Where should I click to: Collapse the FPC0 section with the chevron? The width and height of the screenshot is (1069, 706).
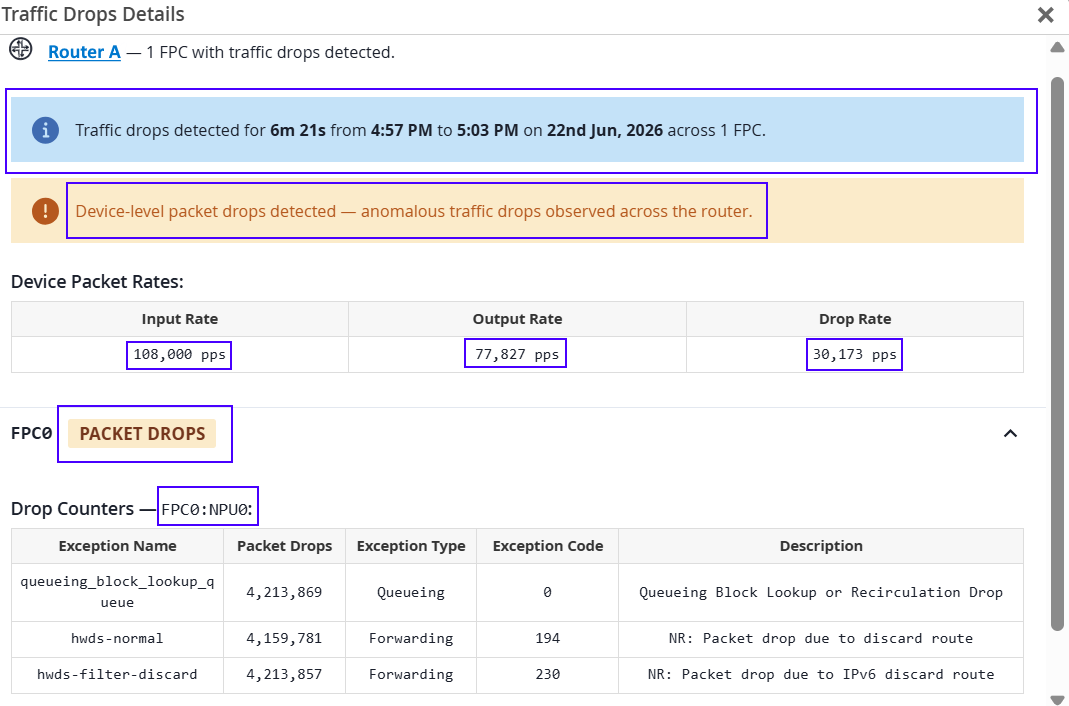(x=1010, y=433)
